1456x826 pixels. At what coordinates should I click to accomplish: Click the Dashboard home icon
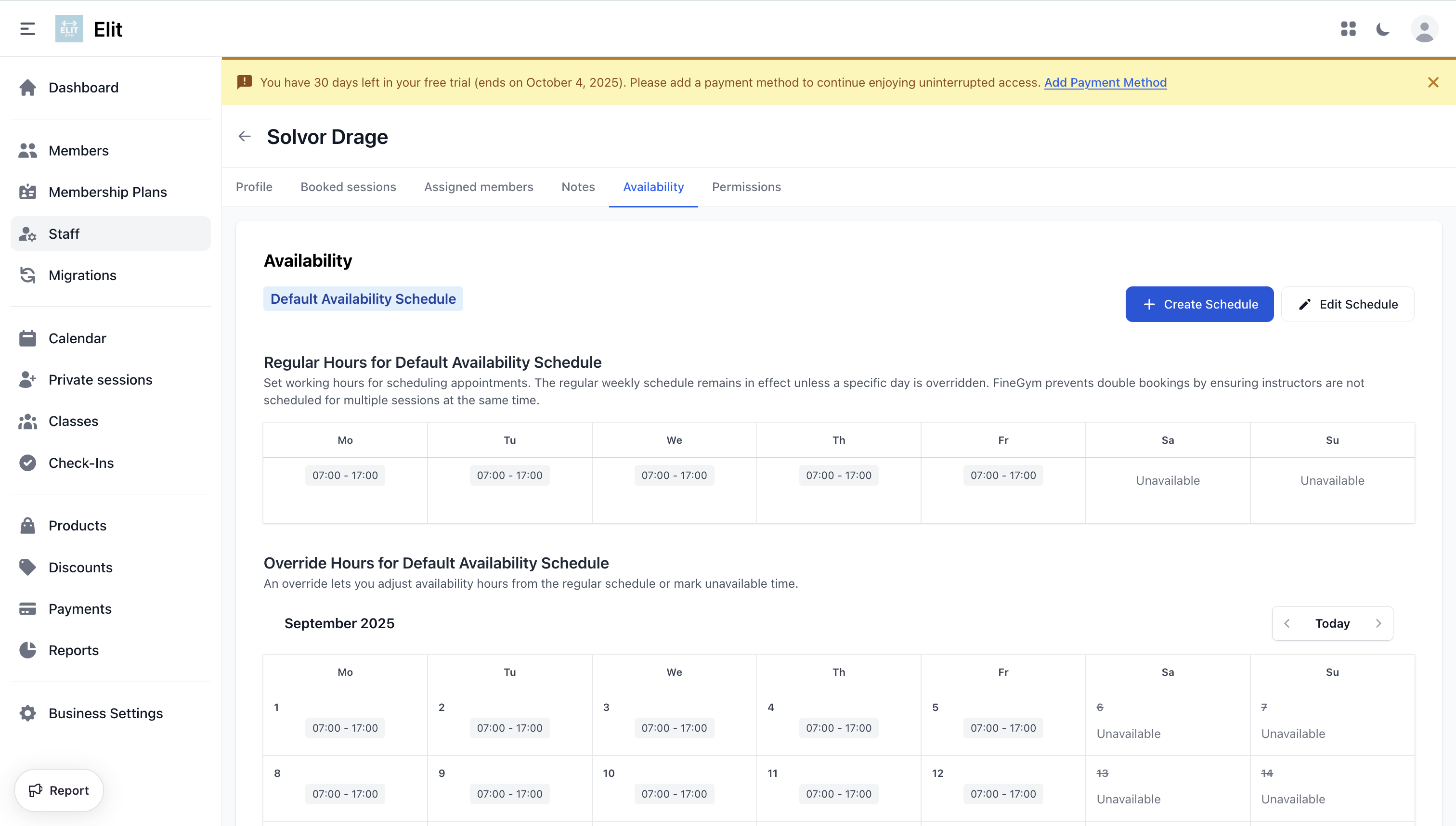(27, 88)
